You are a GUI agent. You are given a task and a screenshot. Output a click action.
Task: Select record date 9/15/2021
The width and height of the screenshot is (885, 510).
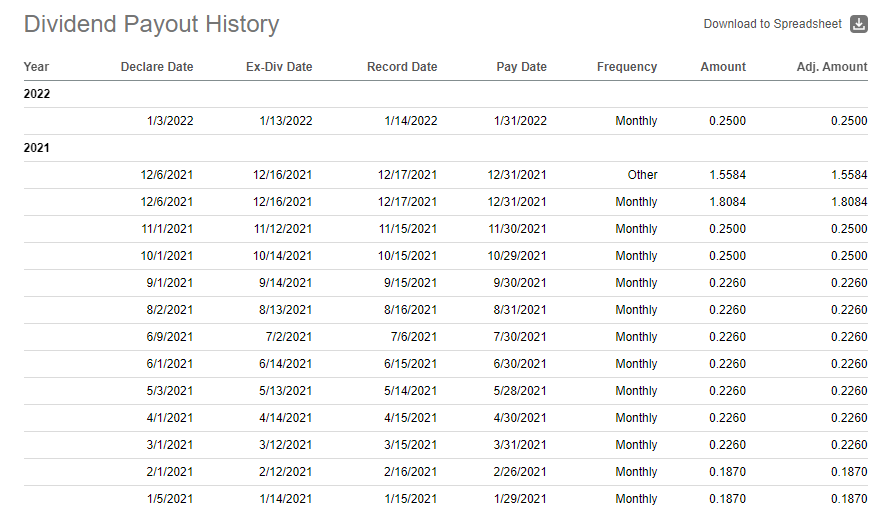click(x=411, y=283)
